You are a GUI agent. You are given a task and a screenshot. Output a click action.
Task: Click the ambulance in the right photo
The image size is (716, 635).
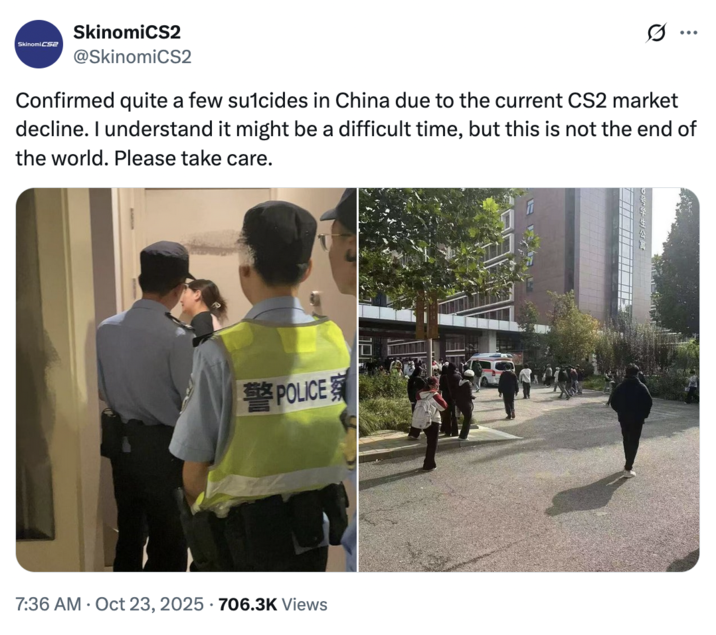point(490,368)
